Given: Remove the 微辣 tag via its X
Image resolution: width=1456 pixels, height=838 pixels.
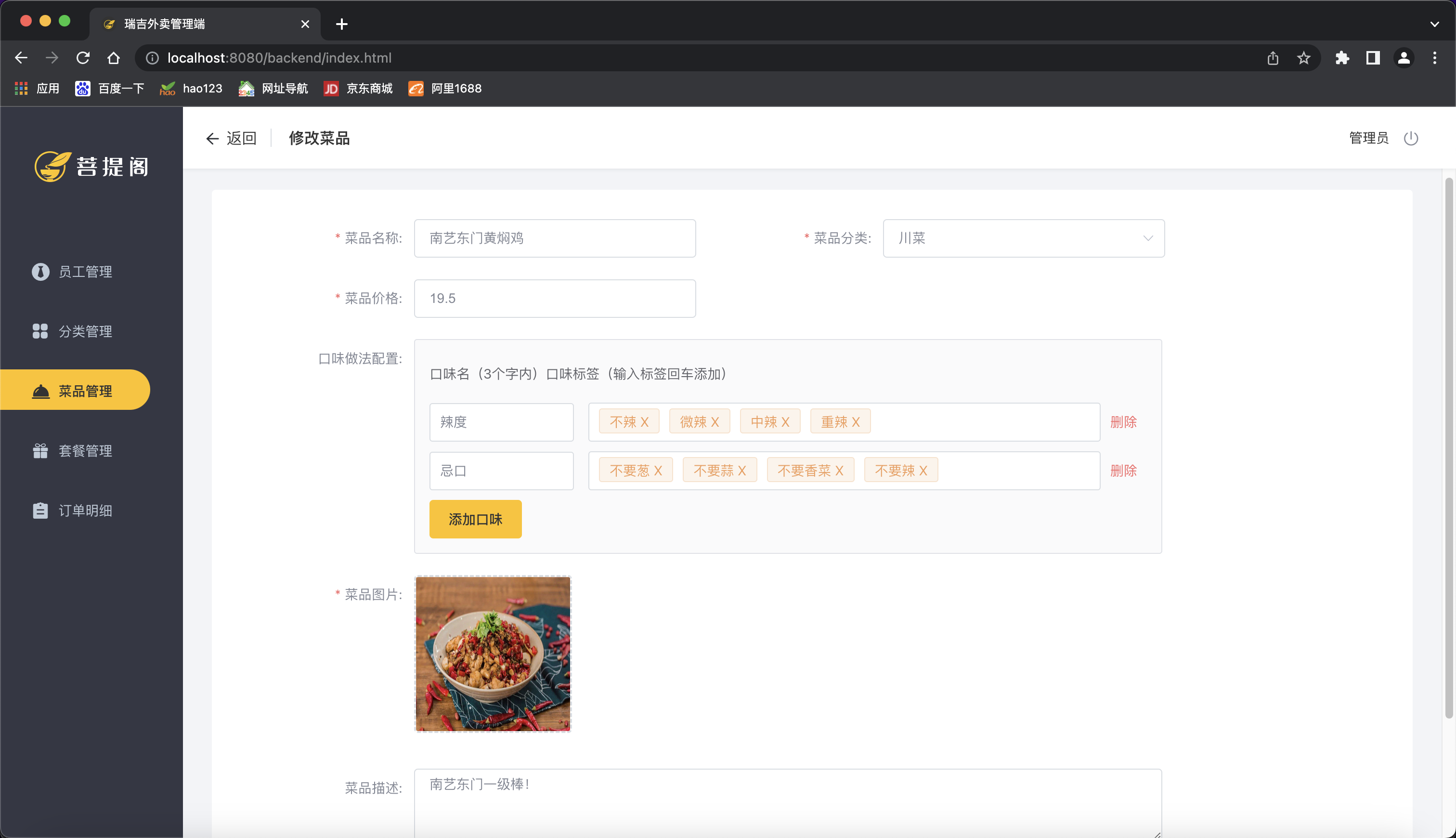Looking at the screenshot, I should point(715,422).
